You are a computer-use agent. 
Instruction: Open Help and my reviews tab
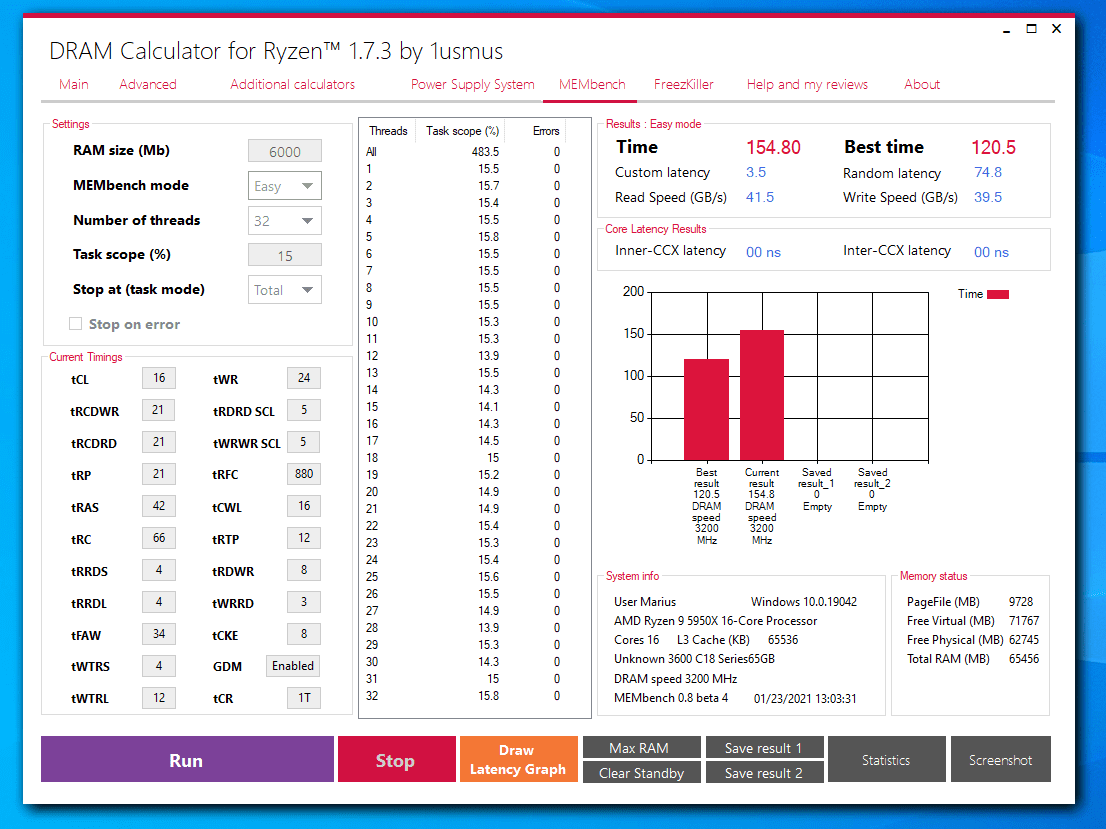pos(807,85)
